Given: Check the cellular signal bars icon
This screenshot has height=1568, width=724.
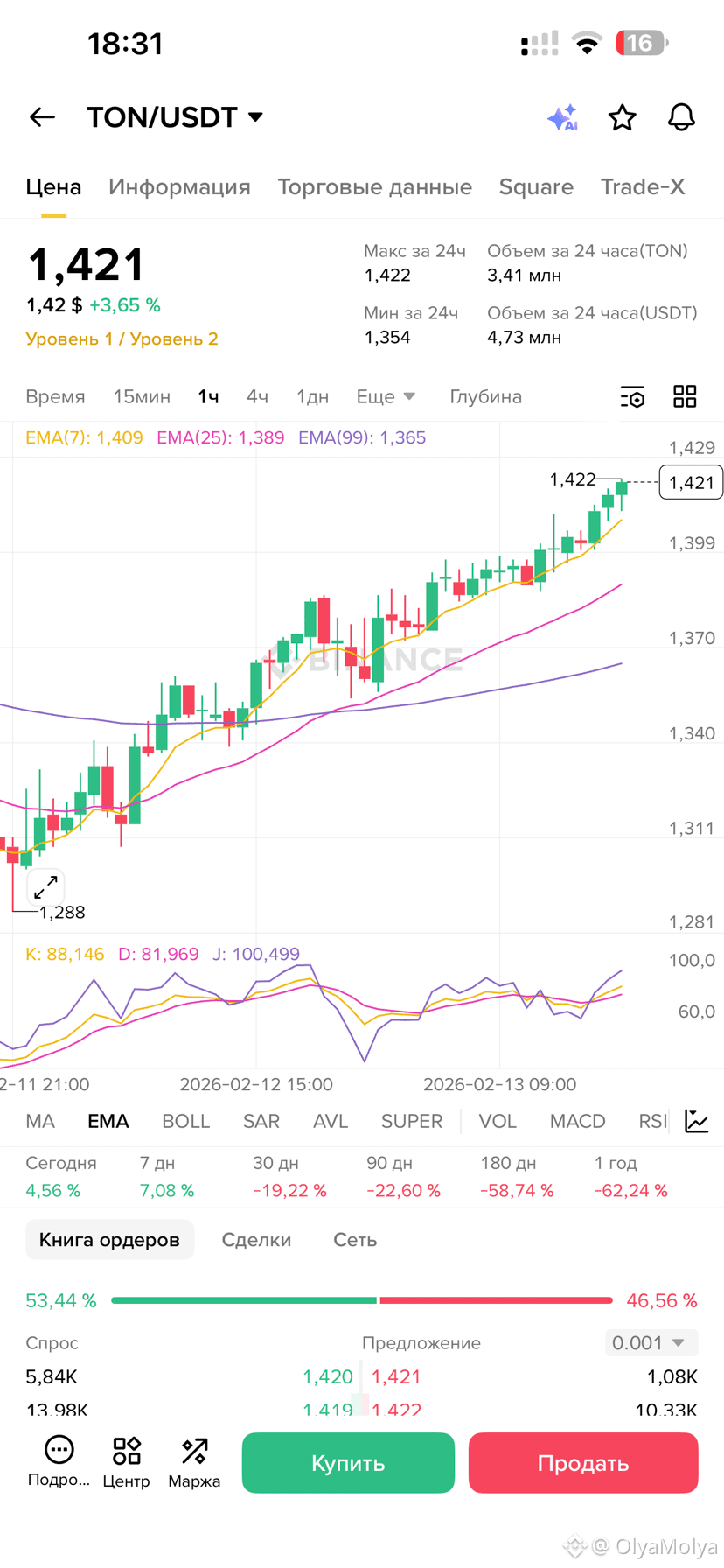Looking at the screenshot, I should pos(540,43).
